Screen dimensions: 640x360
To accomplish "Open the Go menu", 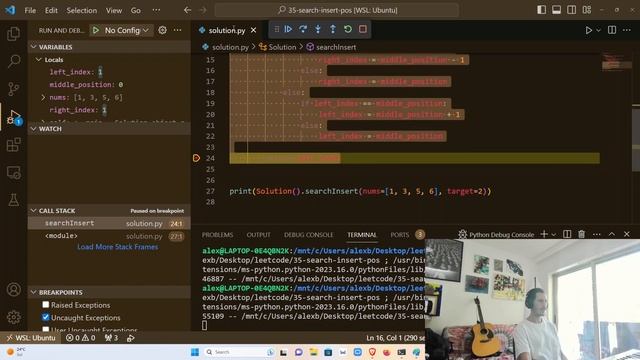I will 136,10.
